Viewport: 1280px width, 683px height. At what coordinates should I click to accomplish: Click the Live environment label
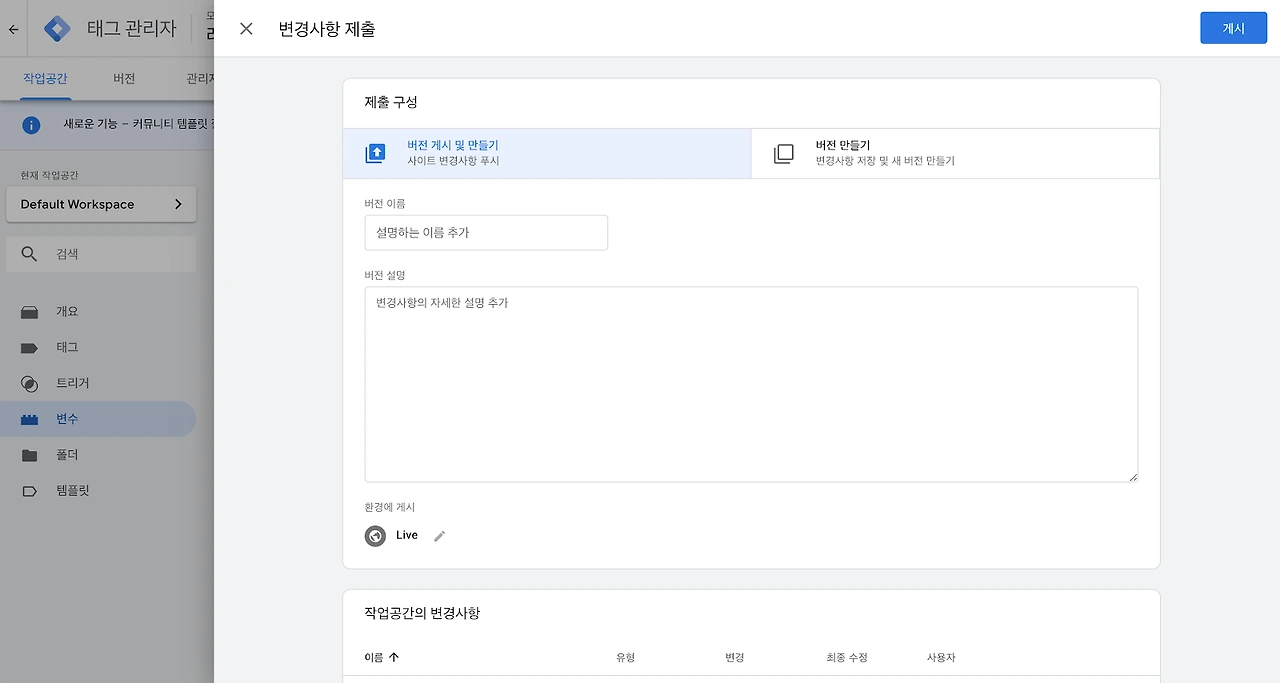point(407,535)
